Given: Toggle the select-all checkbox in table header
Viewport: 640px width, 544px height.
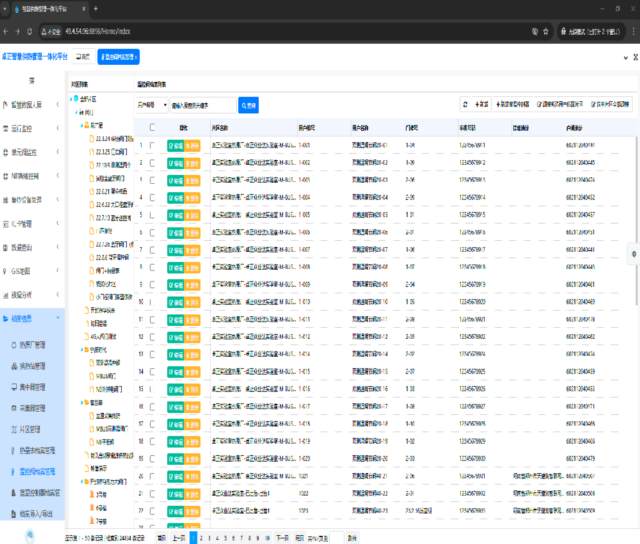Looking at the screenshot, I should pyautogui.click(x=152, y=127).
